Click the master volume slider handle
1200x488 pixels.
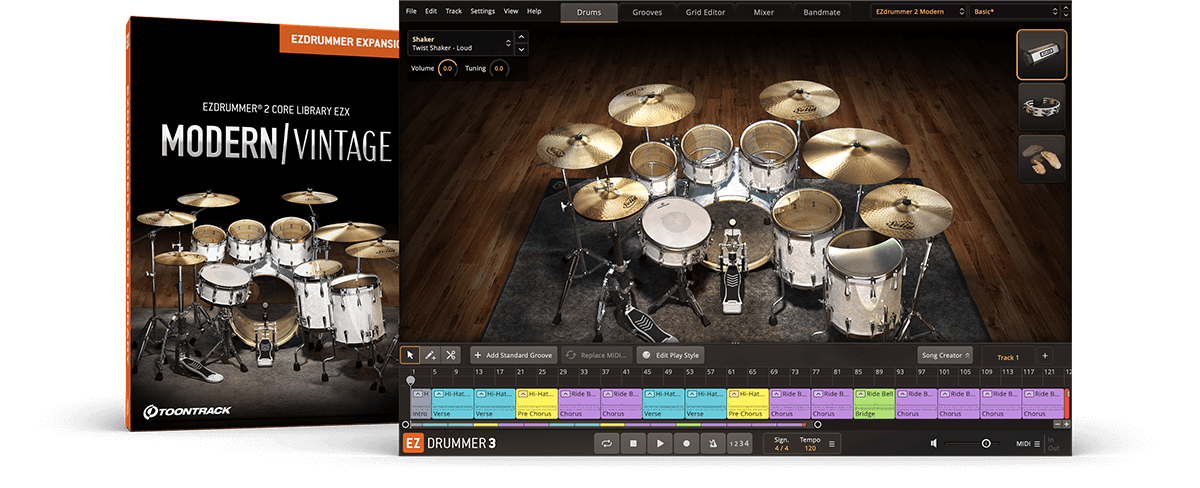click(x=986, y=443)
